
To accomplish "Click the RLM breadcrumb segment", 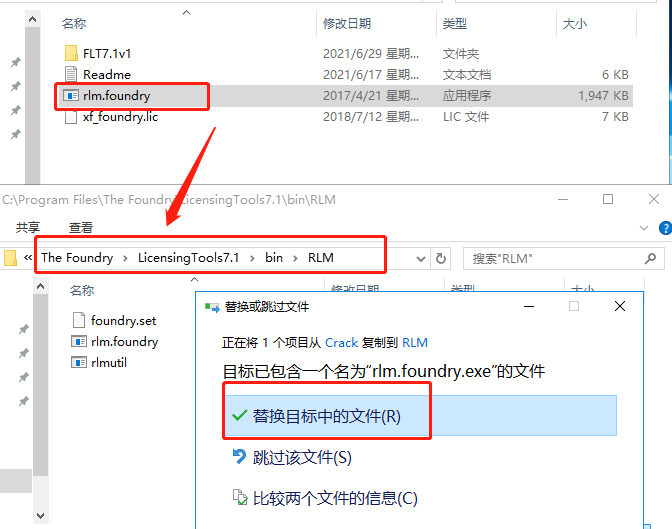I will [x=321, y=258].
